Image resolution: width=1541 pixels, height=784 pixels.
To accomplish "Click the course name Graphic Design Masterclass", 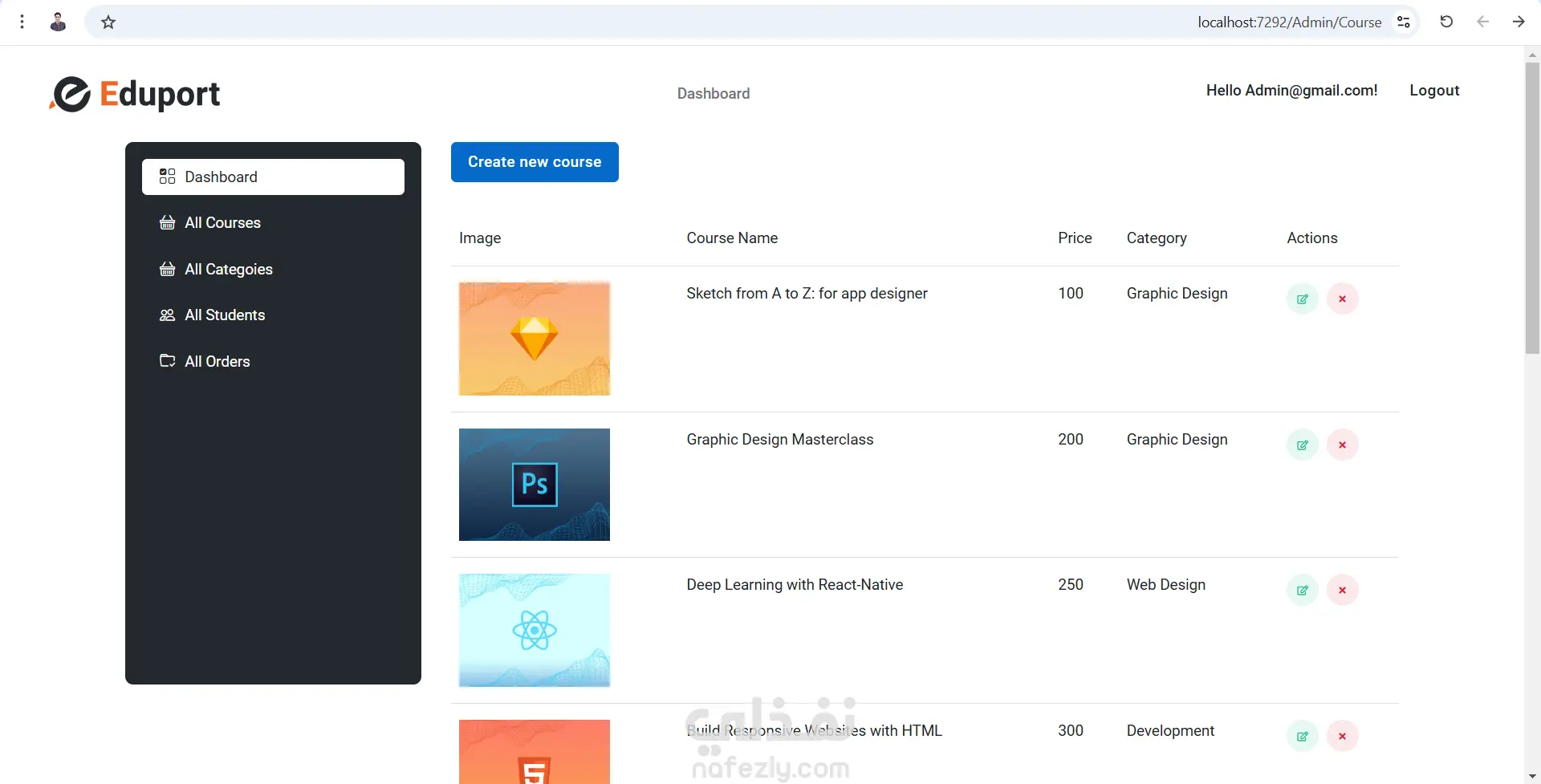I will click(x=779, y=440).
